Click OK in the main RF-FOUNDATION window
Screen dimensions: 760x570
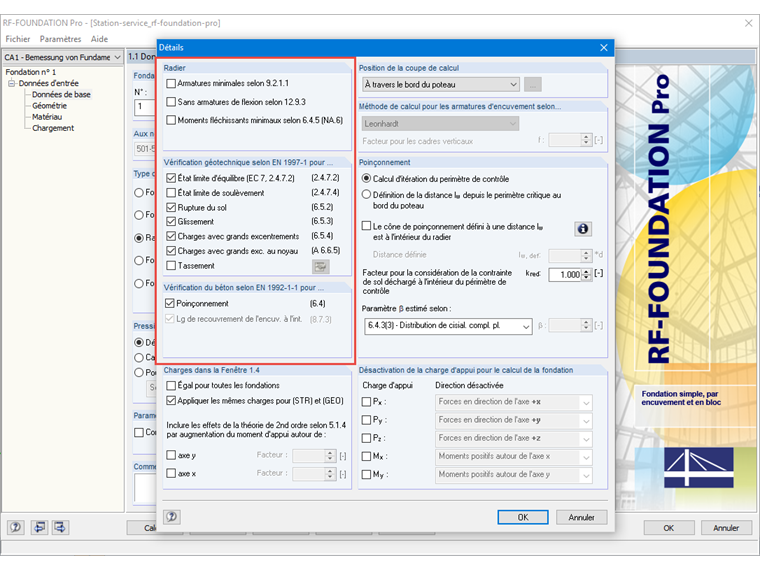(669, 528)
